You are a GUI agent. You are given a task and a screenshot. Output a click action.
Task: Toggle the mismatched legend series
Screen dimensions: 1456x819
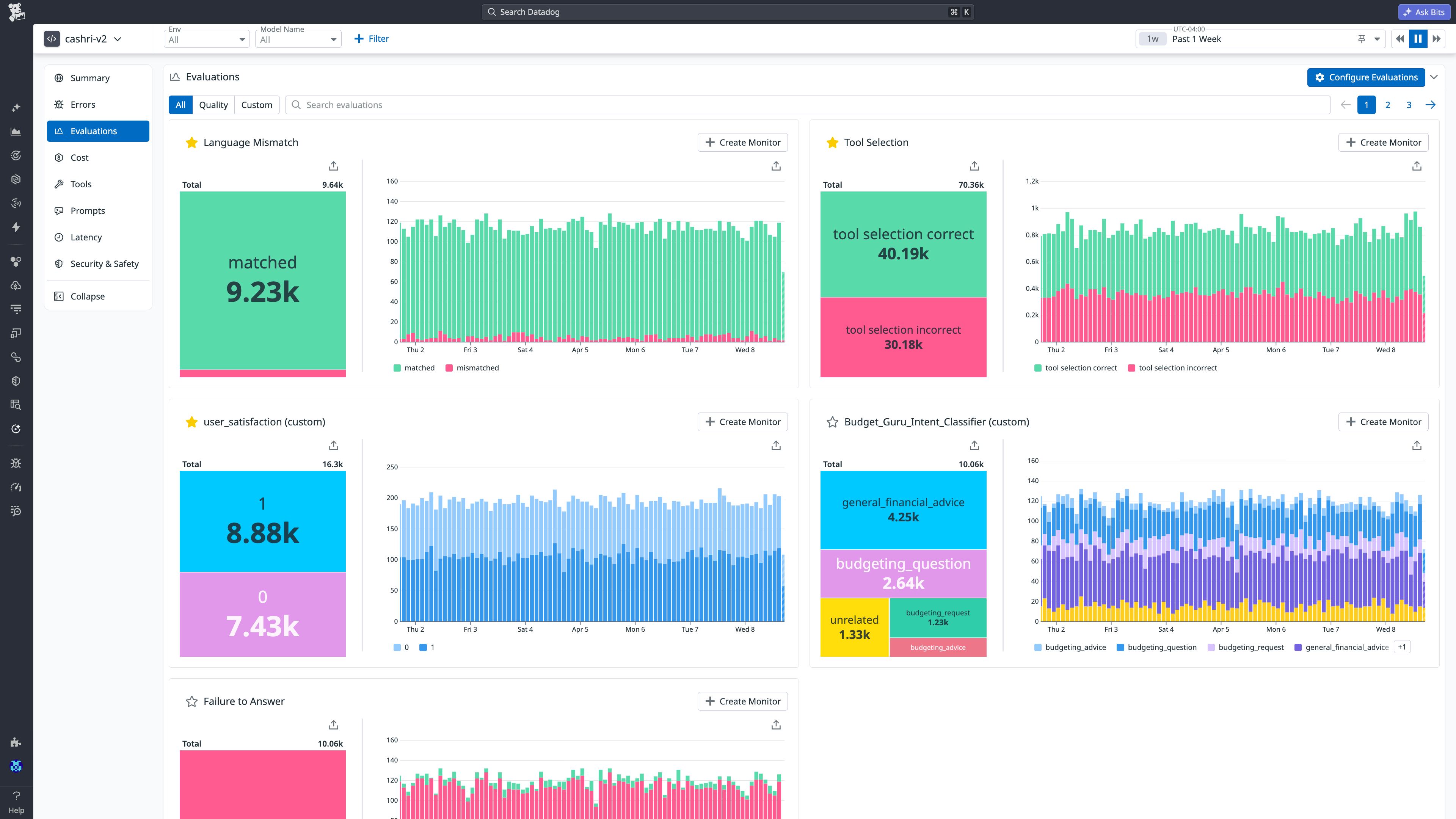[x=472, y=368]
